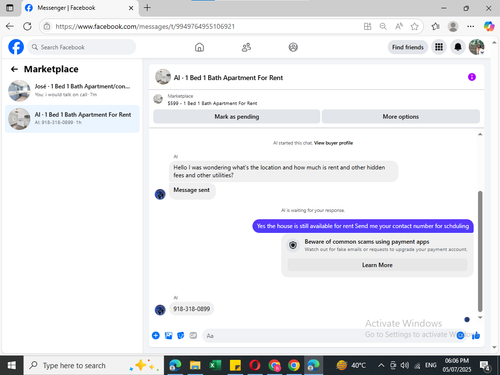This screenshot has height=375, width=500.
Task: Open the browser Favorites list icon
Action: tap(435, 26)
